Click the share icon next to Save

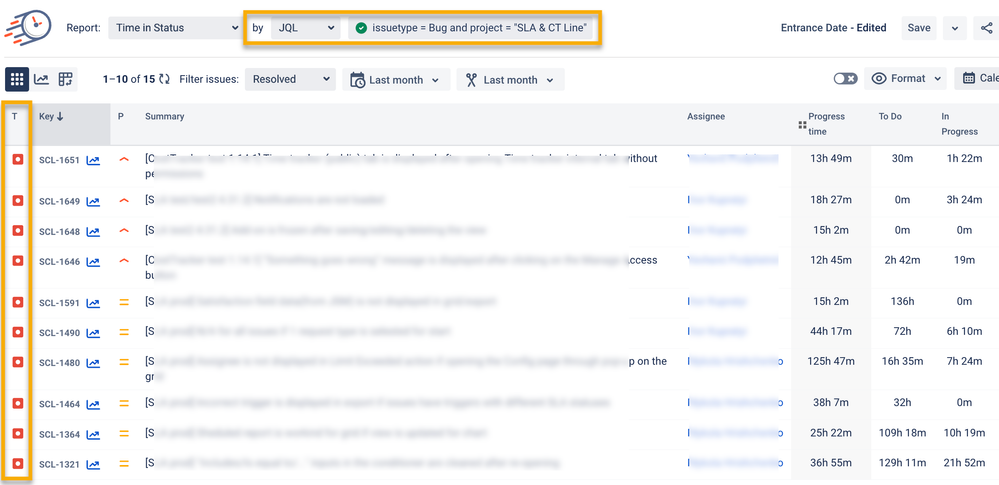coord(986,28)
